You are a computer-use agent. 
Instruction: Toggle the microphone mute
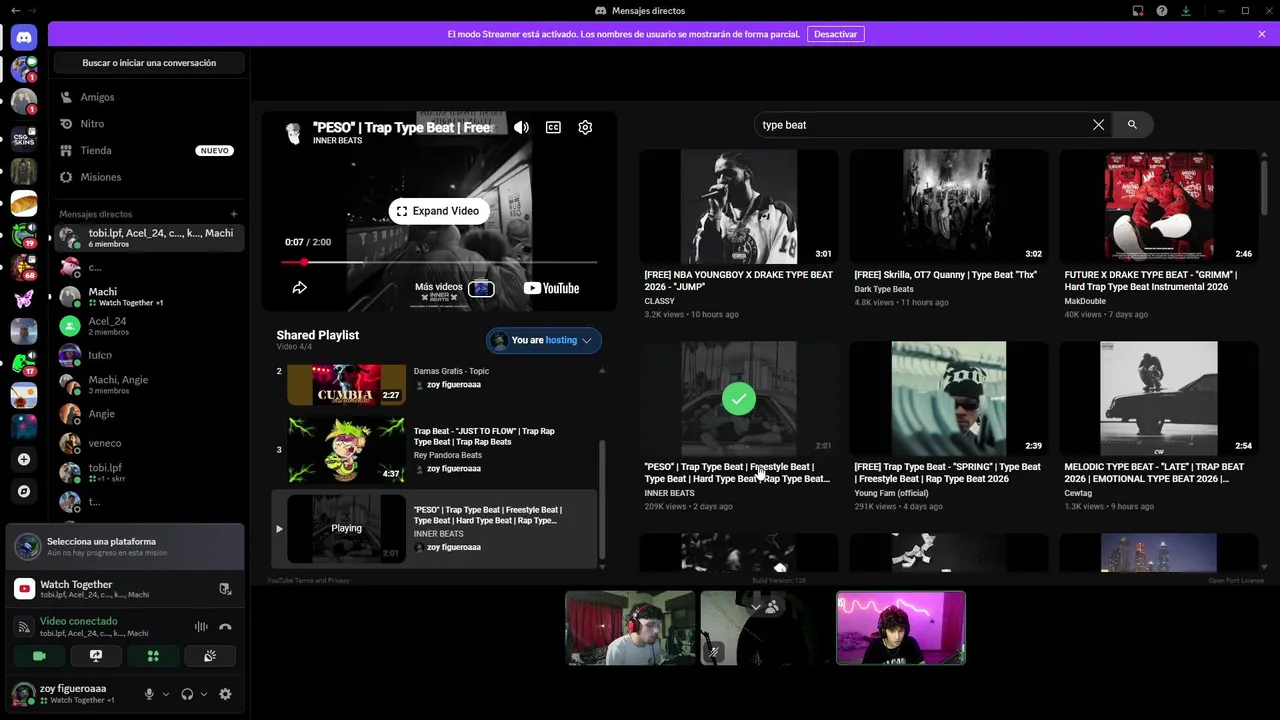pyautogui.click(x=150, y=694)
